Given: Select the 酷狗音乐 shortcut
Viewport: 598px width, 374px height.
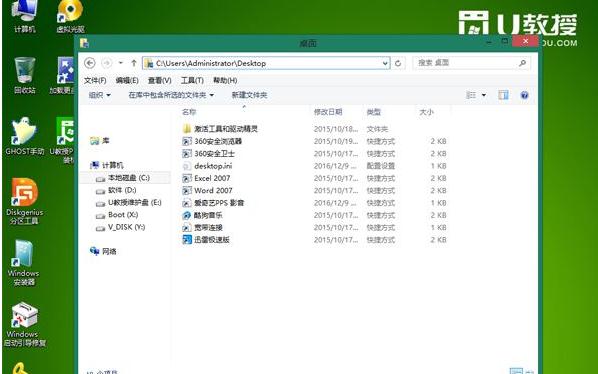Looking at the screenshot, I should coord(202,215).
